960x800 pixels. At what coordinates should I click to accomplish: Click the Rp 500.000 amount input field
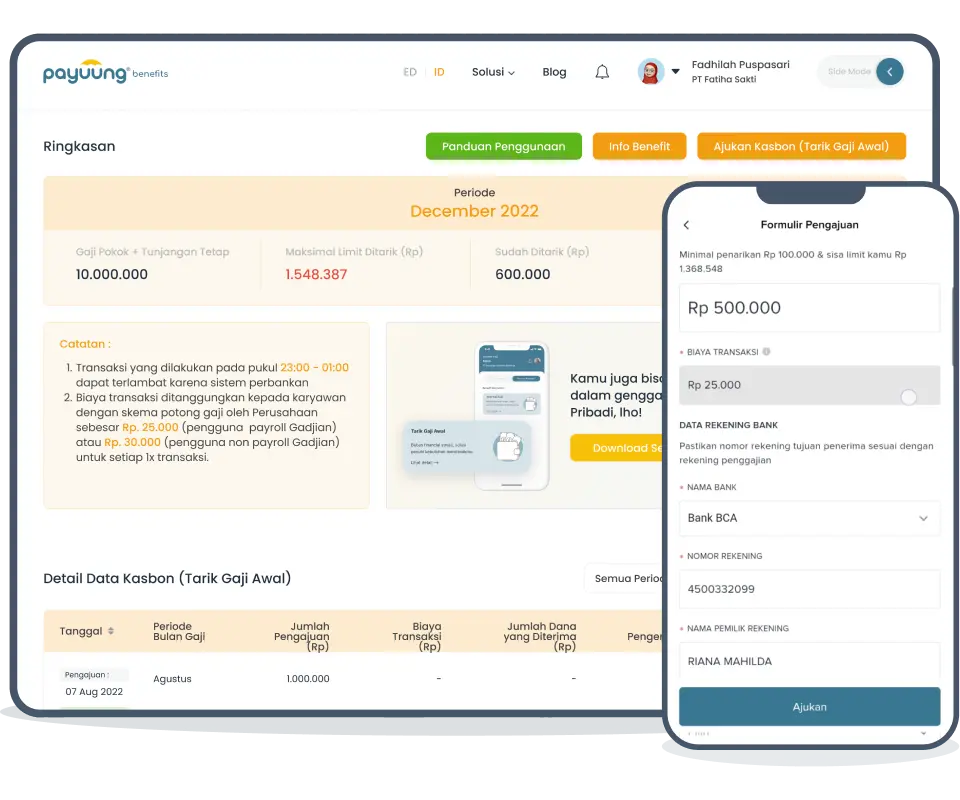[808, 308]
